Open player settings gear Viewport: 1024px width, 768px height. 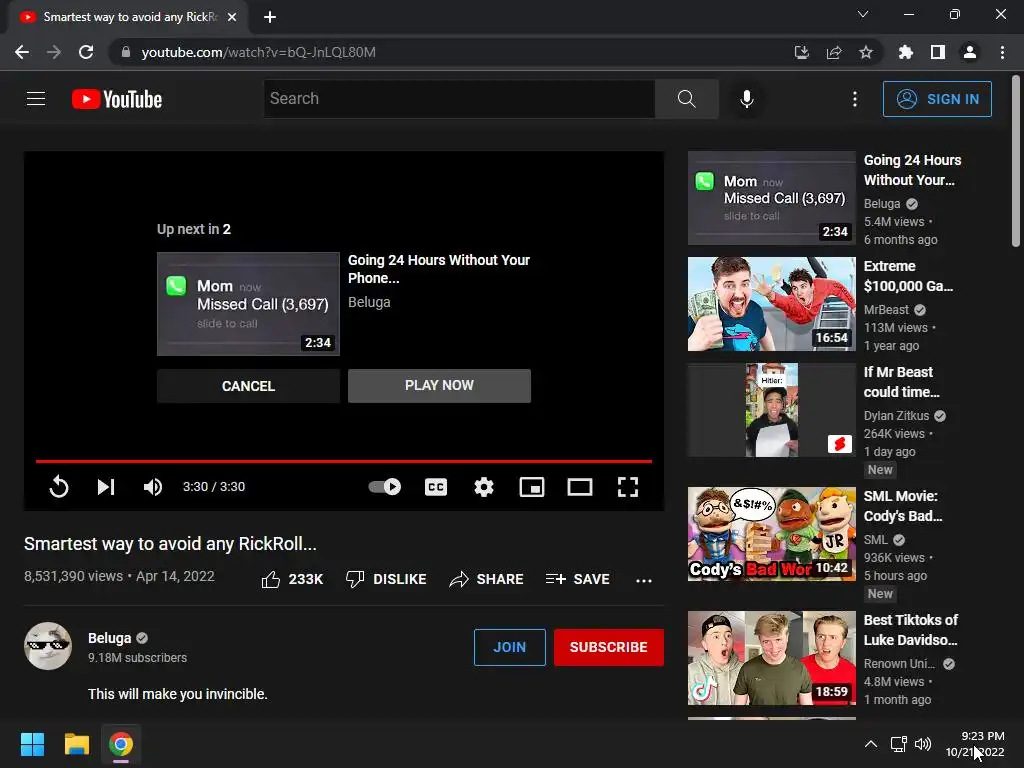[x=484, y=487]
